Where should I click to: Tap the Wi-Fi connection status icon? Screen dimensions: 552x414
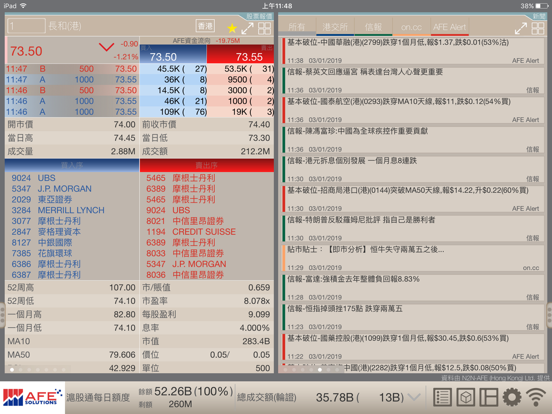coord(536,397)
